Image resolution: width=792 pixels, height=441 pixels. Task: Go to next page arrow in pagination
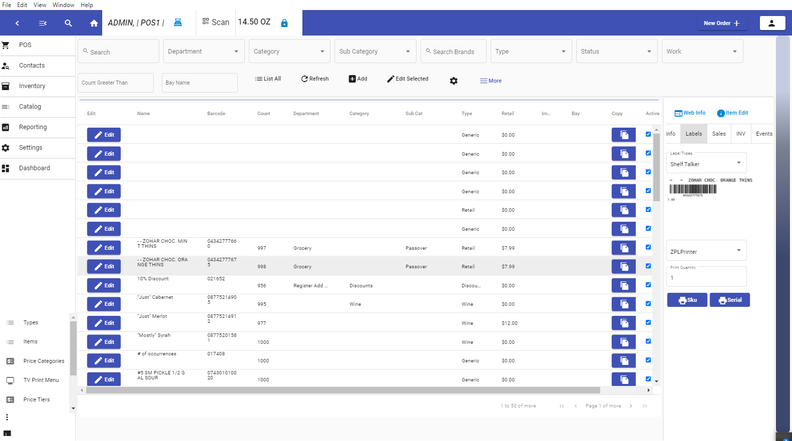(x=631, y=406)
